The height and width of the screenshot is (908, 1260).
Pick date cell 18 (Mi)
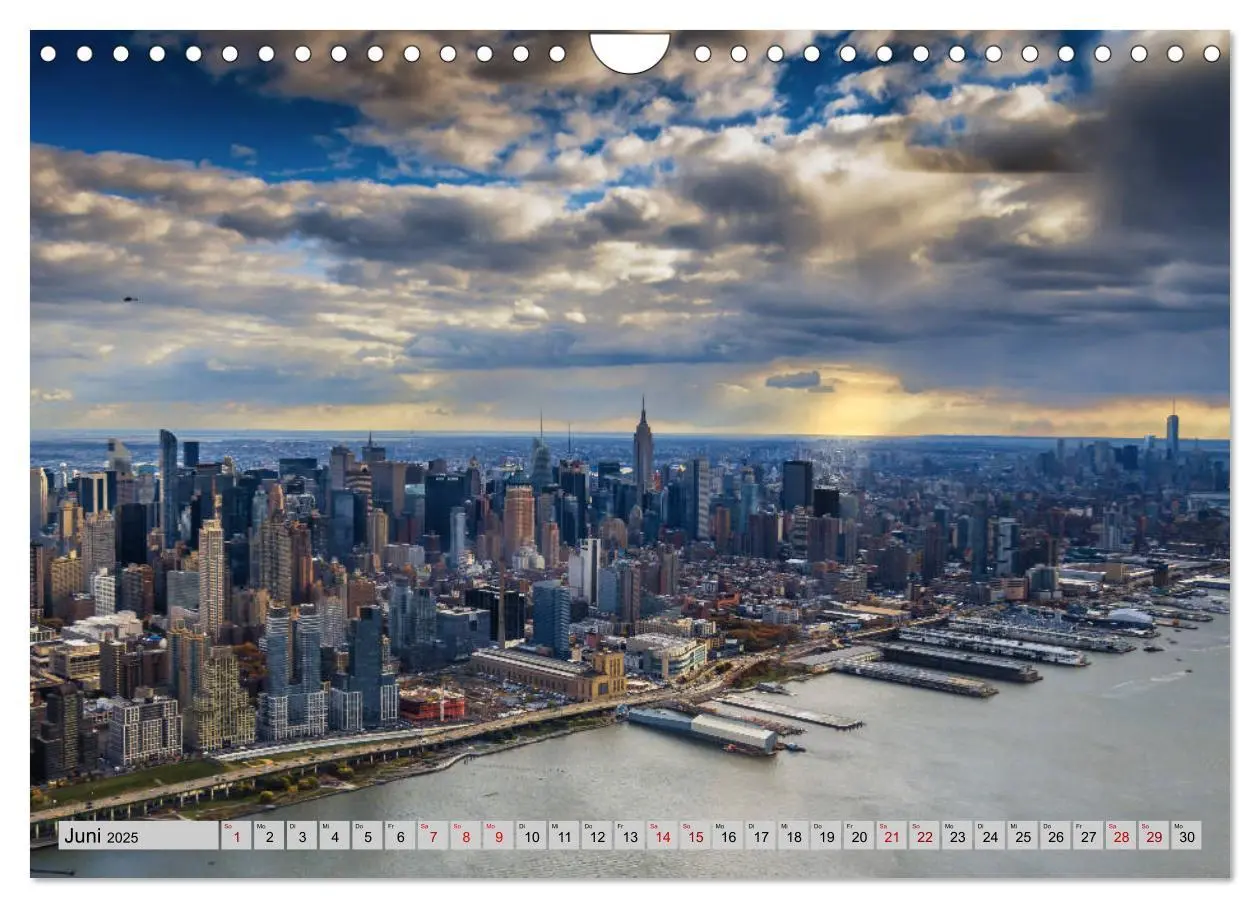click(x=794, y=836)
